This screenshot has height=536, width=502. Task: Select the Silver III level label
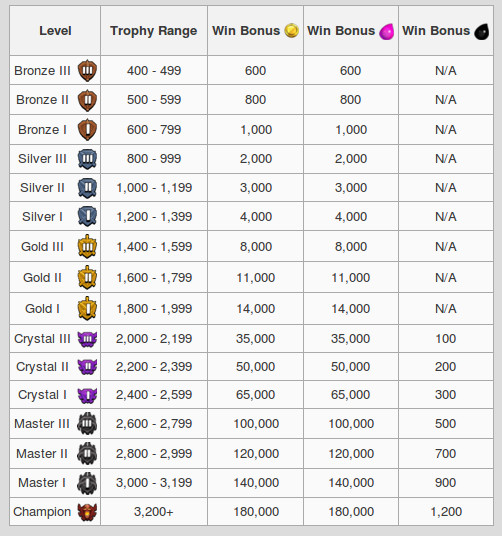(x=42, y=159)
